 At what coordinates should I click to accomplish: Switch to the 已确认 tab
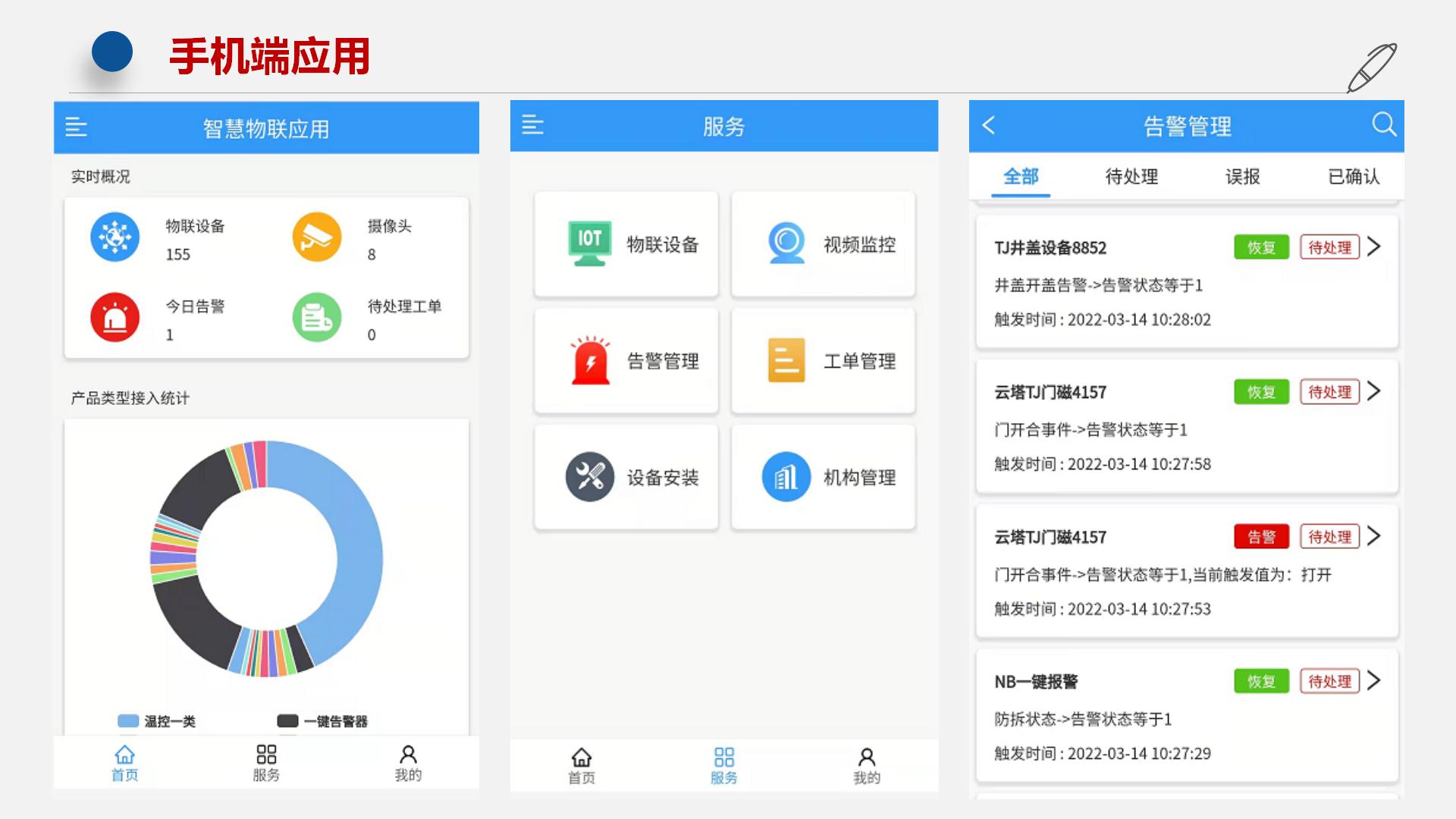[x=1354, y=177]
